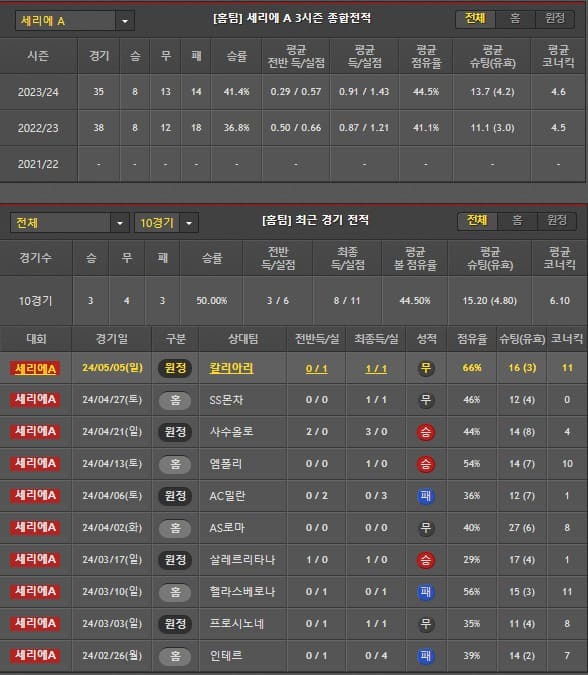Expand the arrow beside 세리에 A selector
Image resolution: width=588 pixels, height=675 pixels.
click(x=125, y=21)
